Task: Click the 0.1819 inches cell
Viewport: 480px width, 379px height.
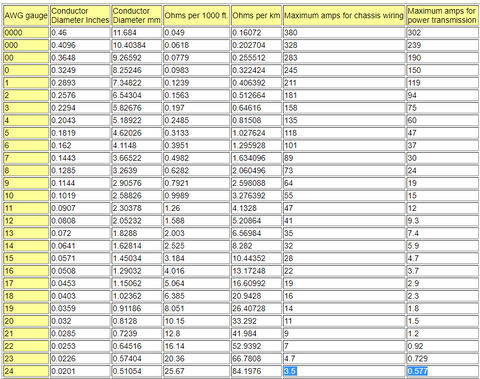Action: pos(80,133)
